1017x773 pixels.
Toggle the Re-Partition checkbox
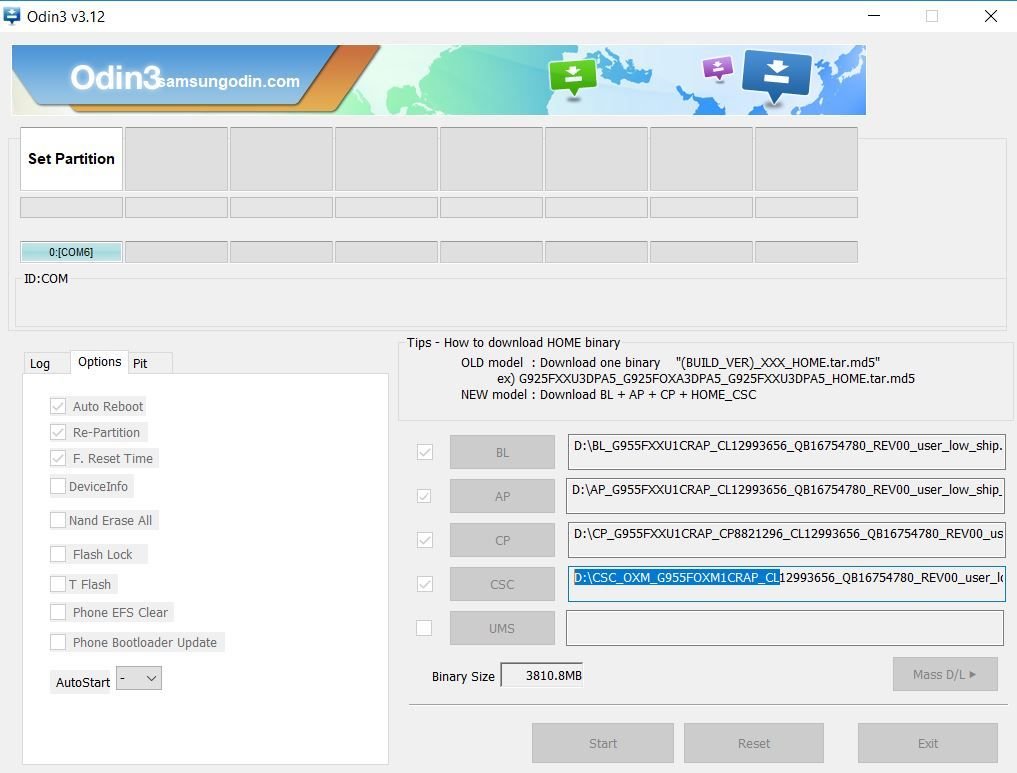pos(58,433)
